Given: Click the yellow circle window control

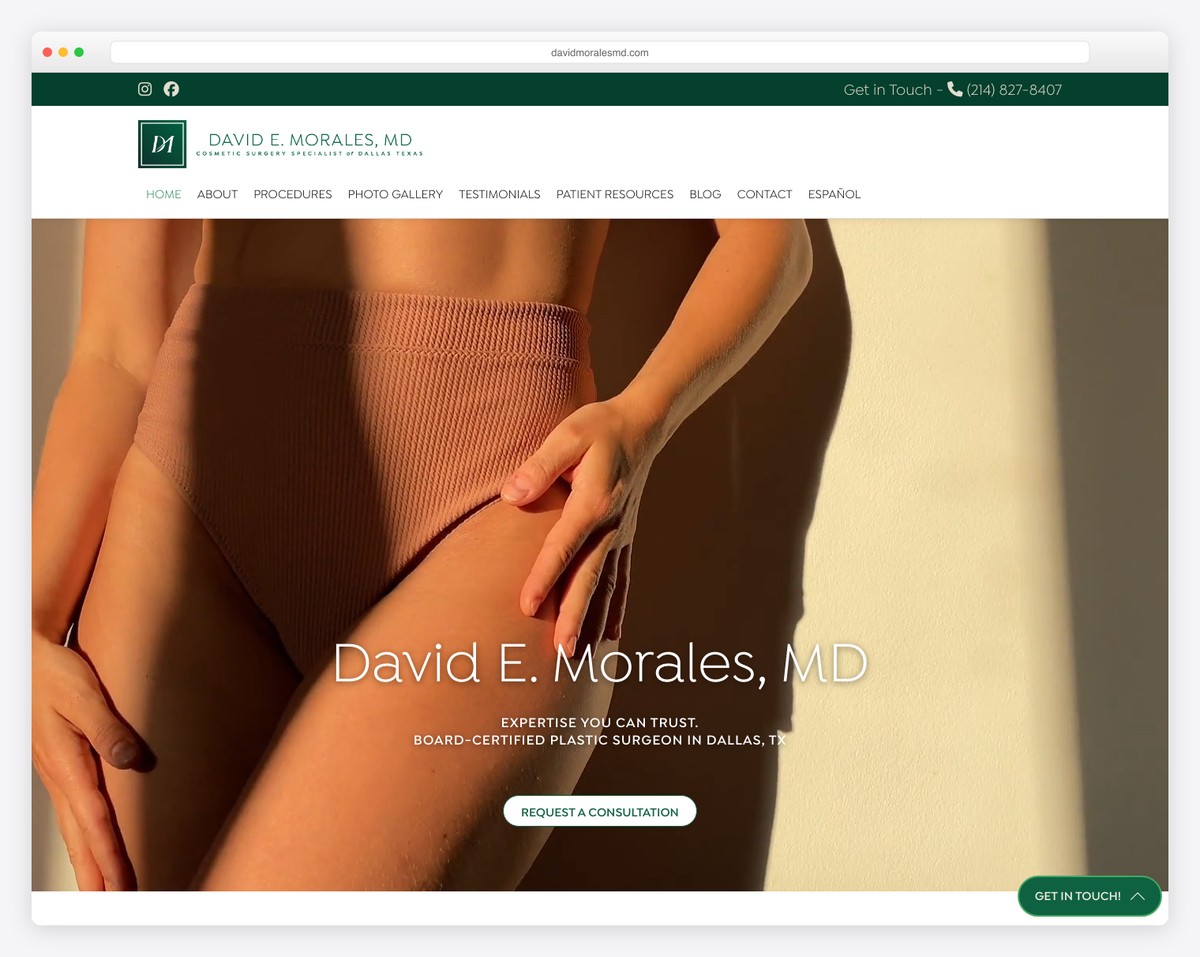Looking at the screenshot, I should [63, 51].
